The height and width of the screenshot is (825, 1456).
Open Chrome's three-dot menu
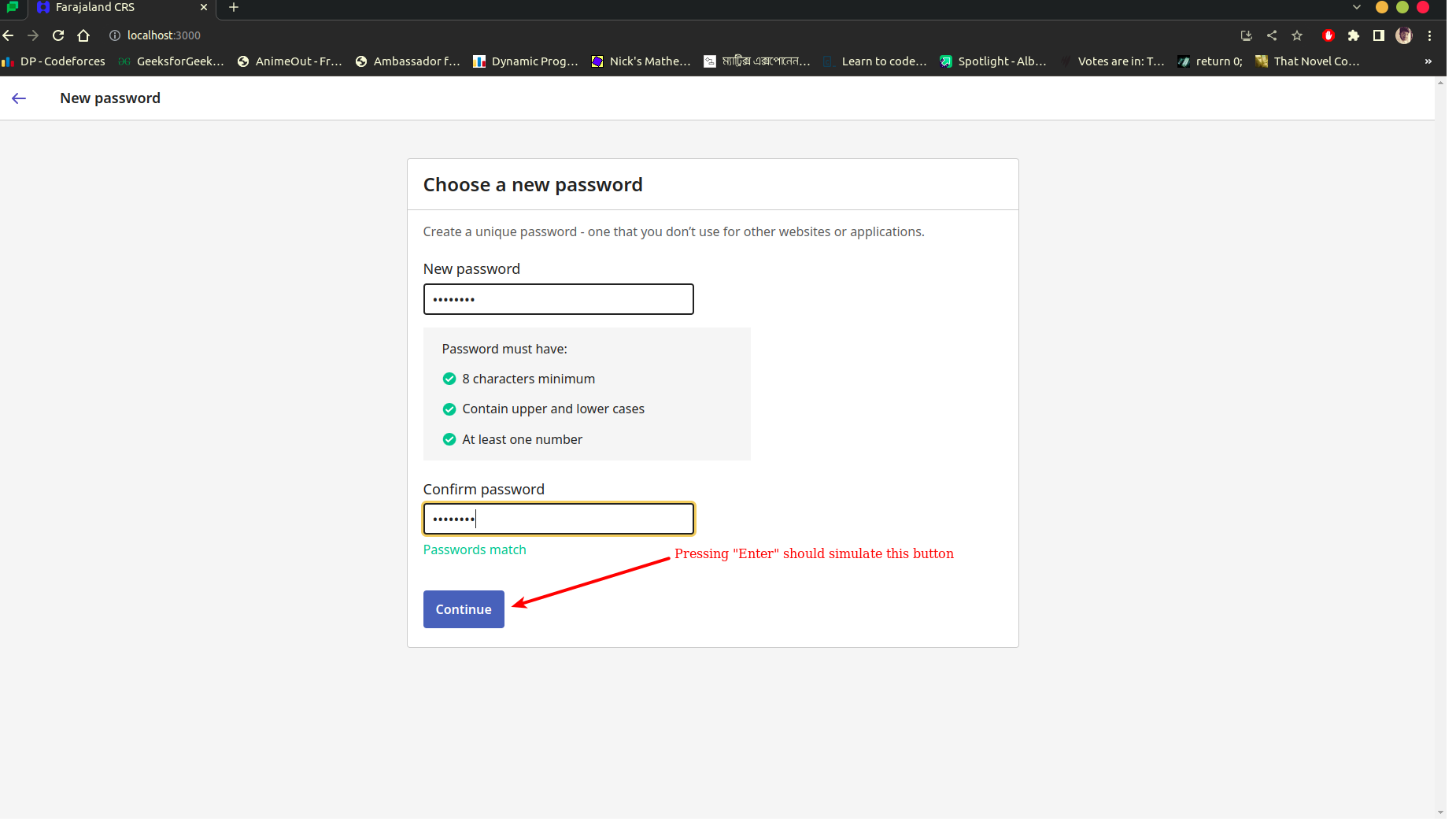[1429, 35]
